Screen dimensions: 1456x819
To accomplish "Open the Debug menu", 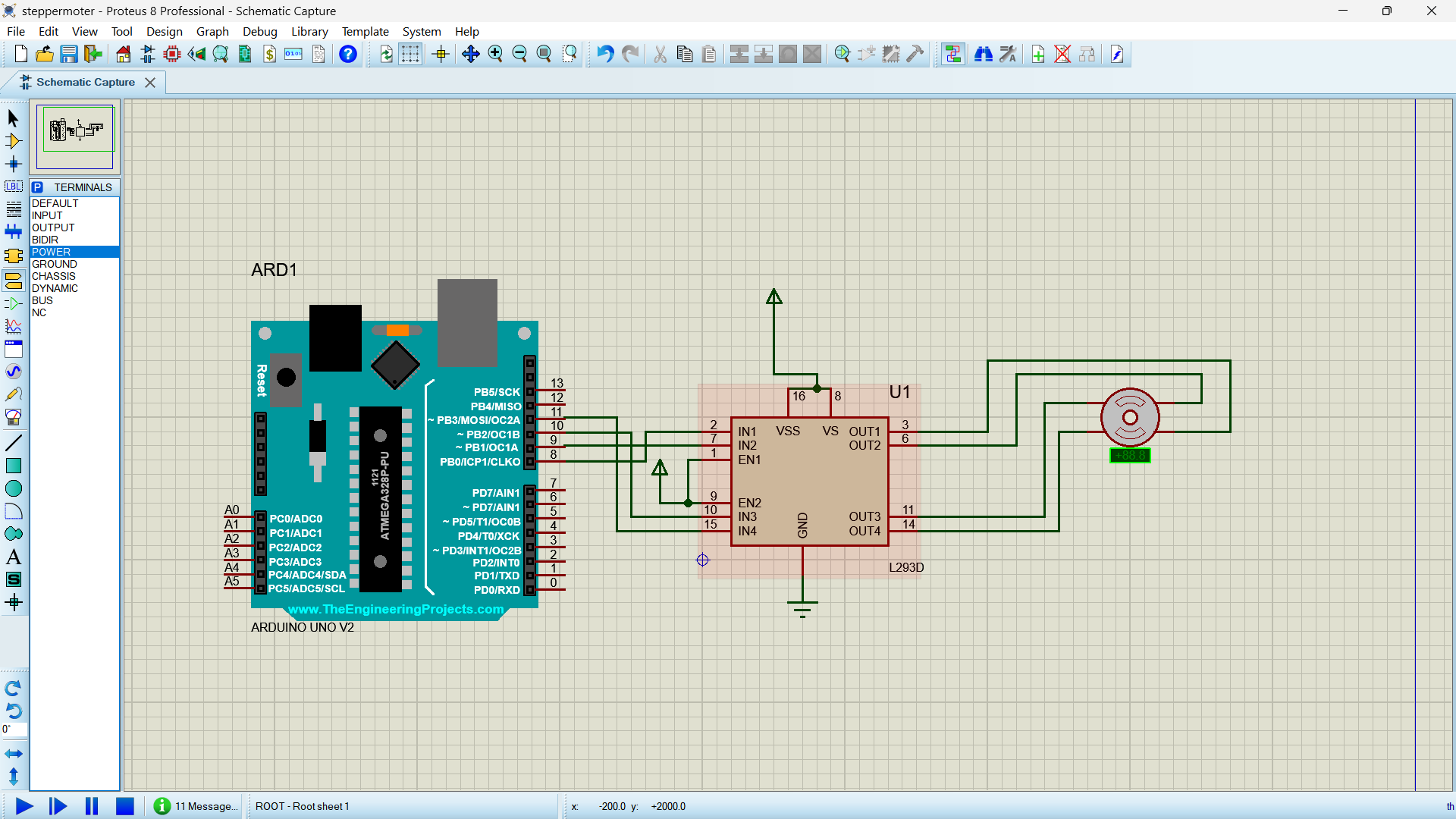I will click(x=259, y=31).
